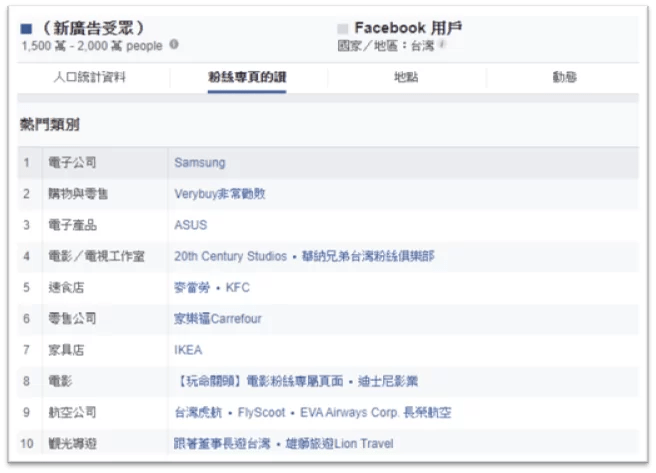
Task: Open EVA Airways Corp. 長榮航空 link
Action: 375,412
